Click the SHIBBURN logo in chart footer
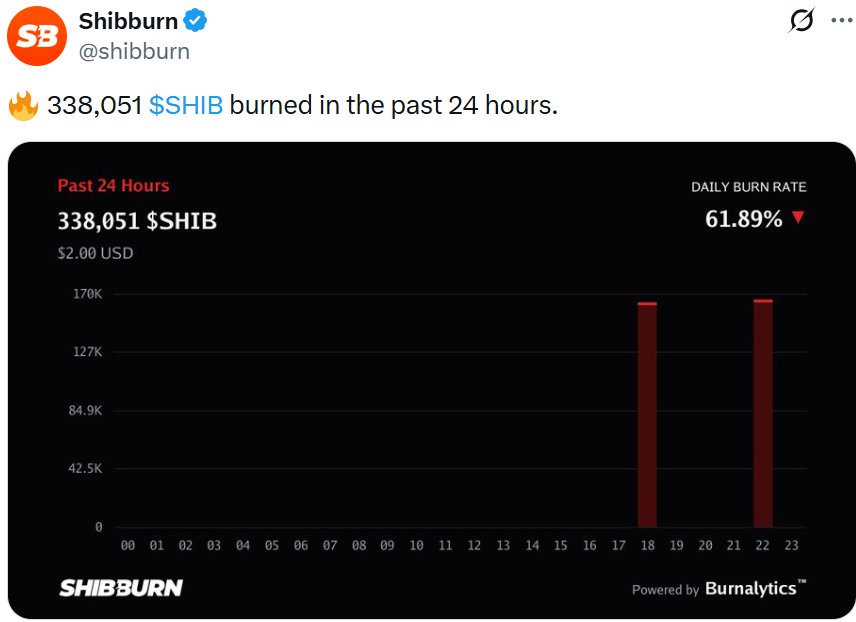This screenshot has width=856, height=622. pyautogui.click(x=121, y=588)
